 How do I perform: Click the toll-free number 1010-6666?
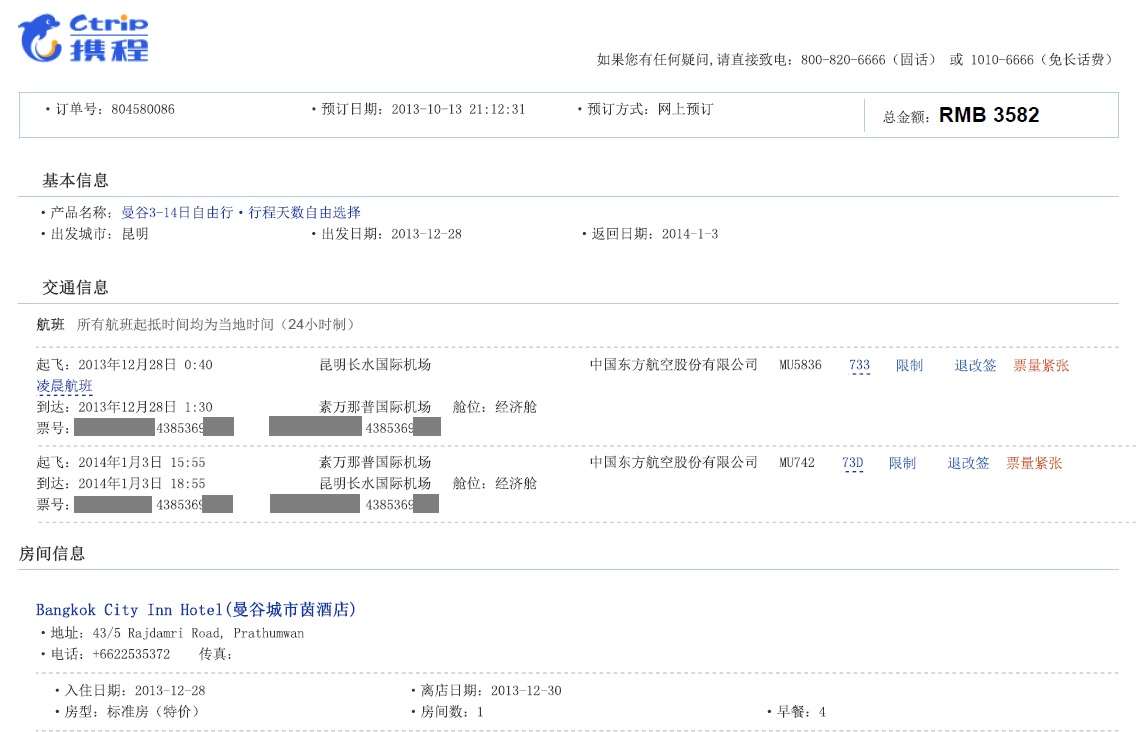1002,60
